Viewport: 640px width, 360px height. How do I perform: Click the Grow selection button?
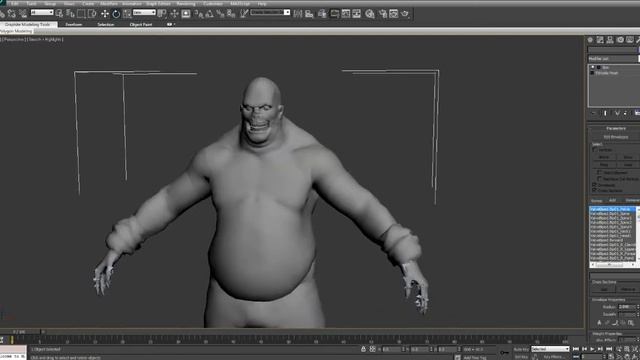[628, 157]
